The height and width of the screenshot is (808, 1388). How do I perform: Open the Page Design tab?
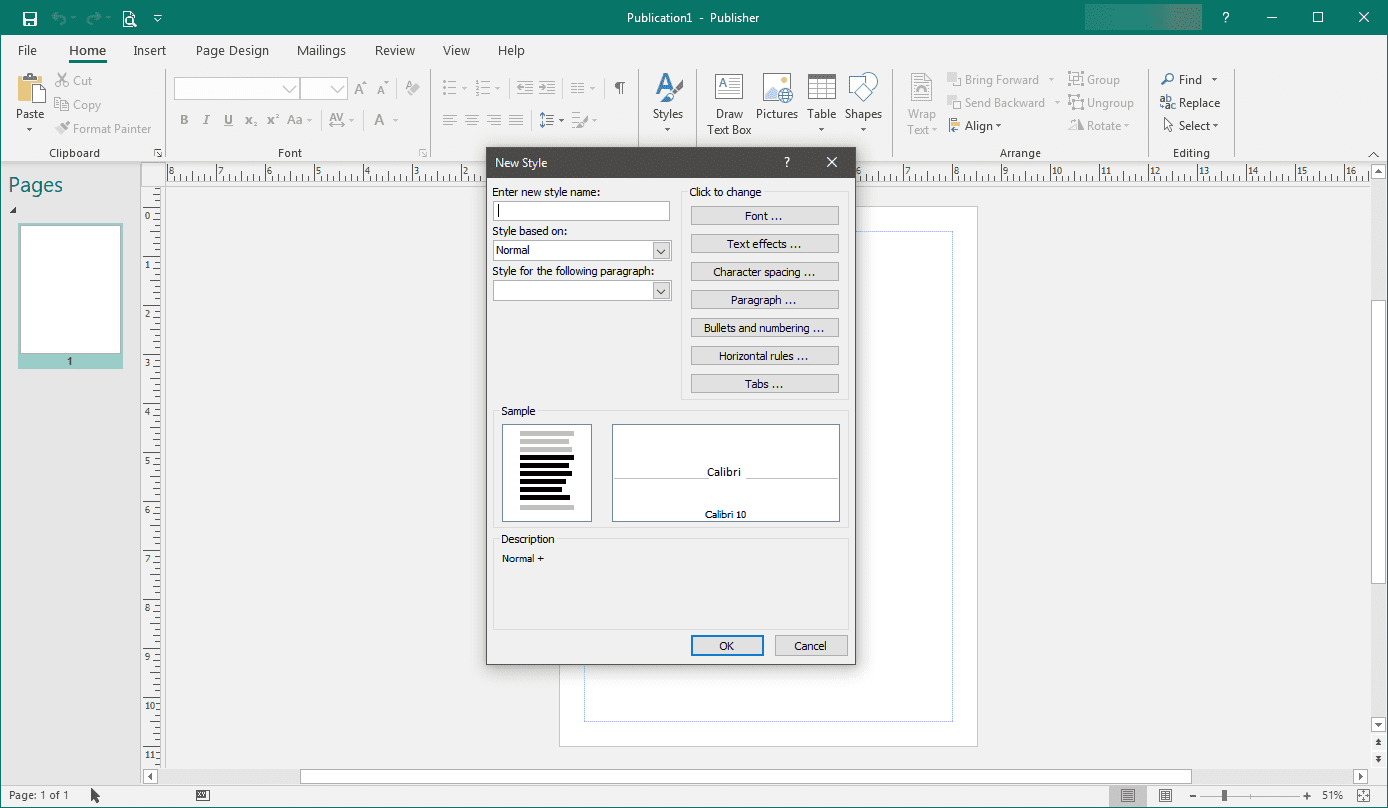click(232, 51)
